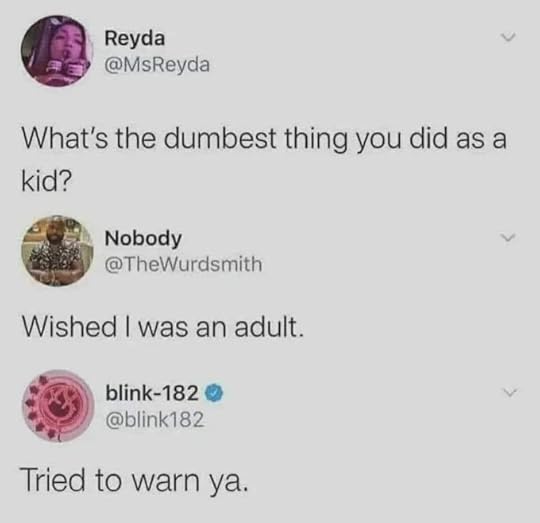This screenshot has height=523, width=540.
Task: Open the @blink182 handle
Action: pos(155,419)
